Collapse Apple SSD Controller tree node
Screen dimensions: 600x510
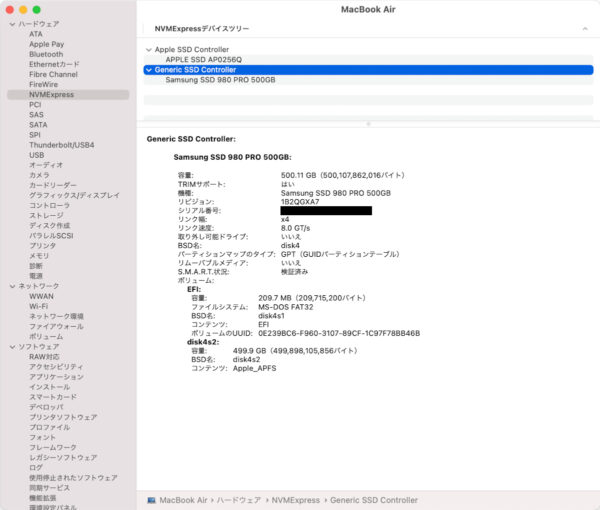point(149,50)
